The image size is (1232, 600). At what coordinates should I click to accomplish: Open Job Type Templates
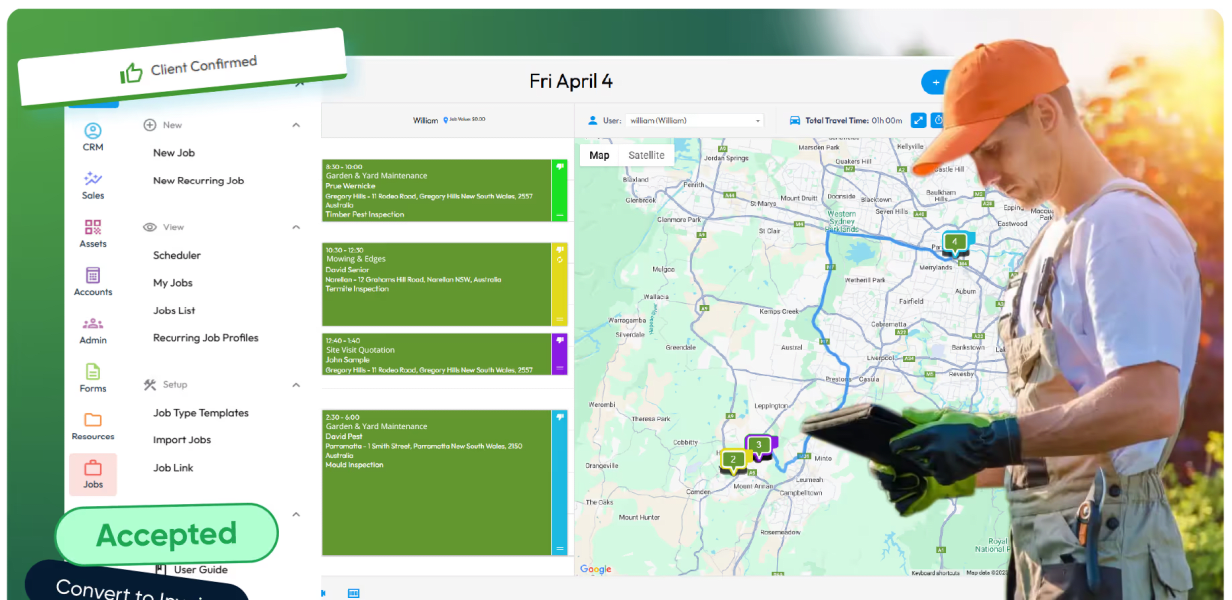pos(201,413)
